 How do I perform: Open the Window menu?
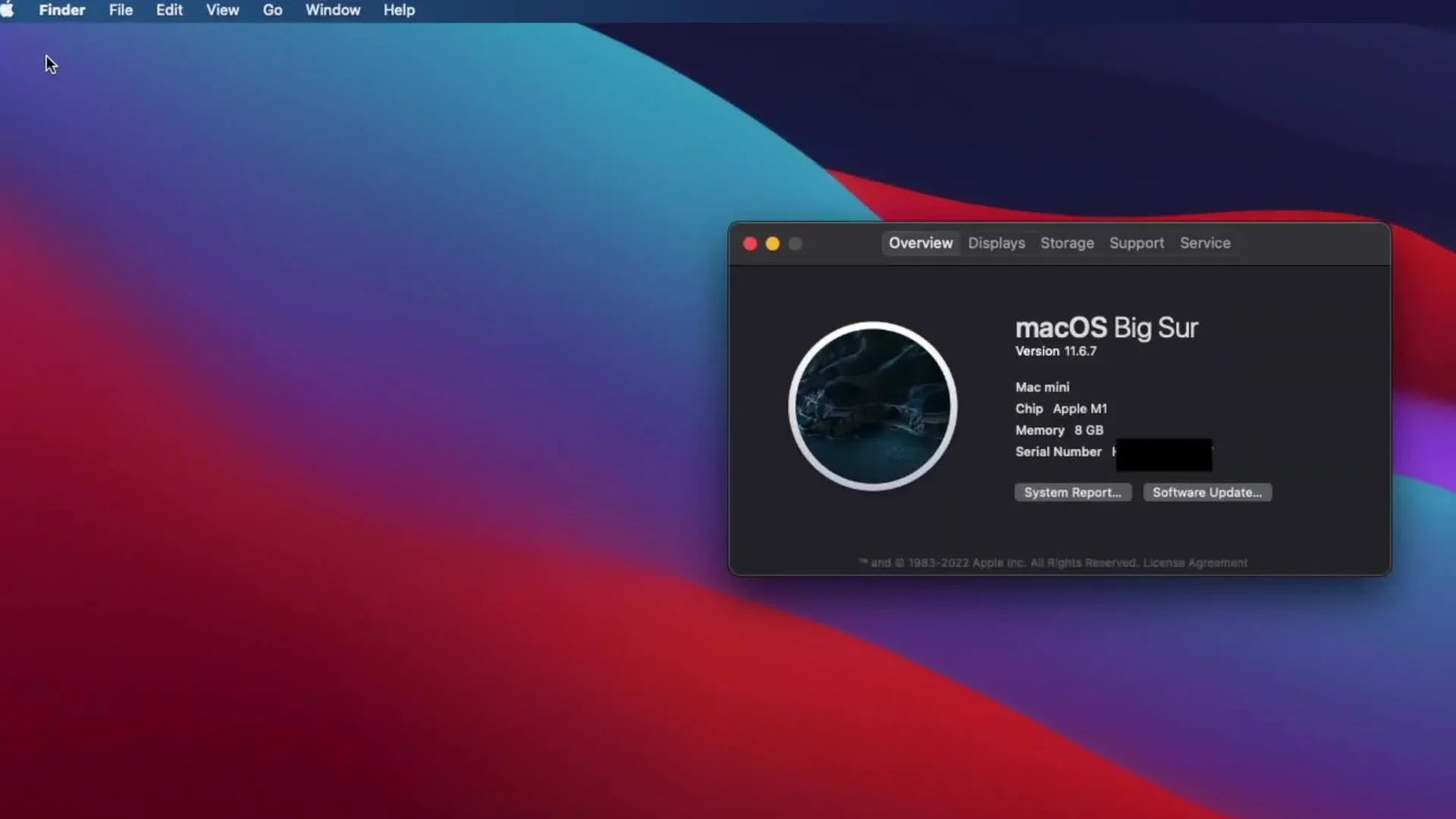pos(332,10)
